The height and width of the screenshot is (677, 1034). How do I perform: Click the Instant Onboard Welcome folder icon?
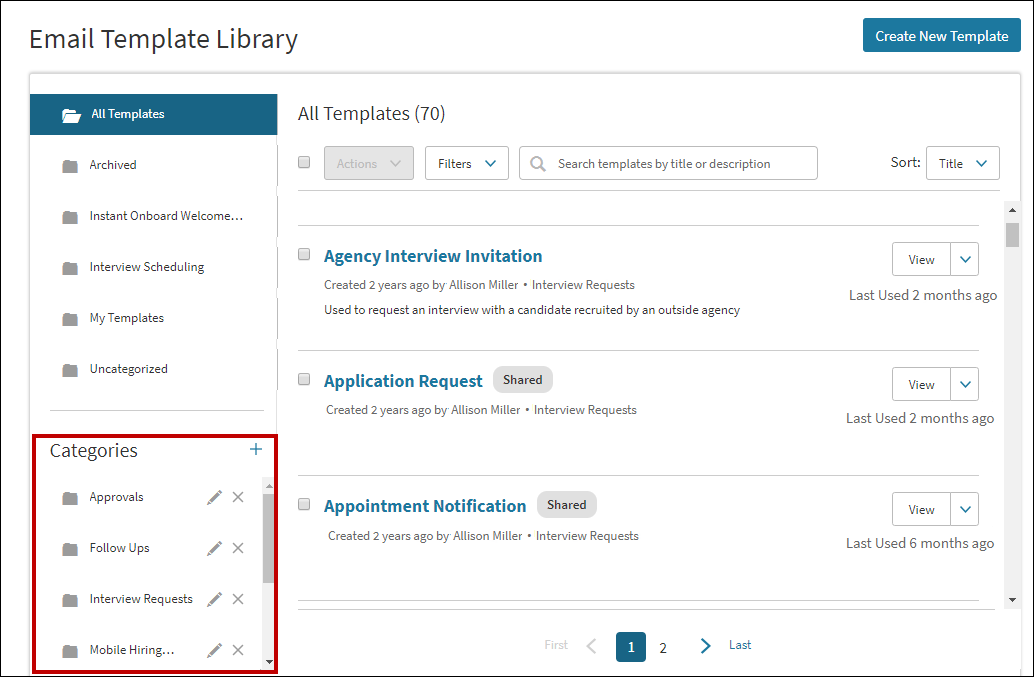coord(70,217)
